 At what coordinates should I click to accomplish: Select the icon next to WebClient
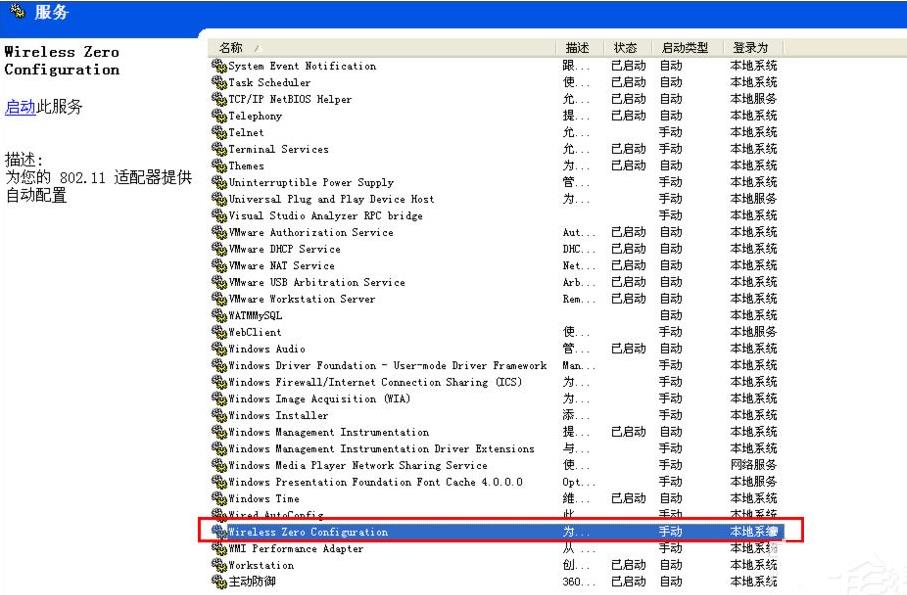point(220,332)
